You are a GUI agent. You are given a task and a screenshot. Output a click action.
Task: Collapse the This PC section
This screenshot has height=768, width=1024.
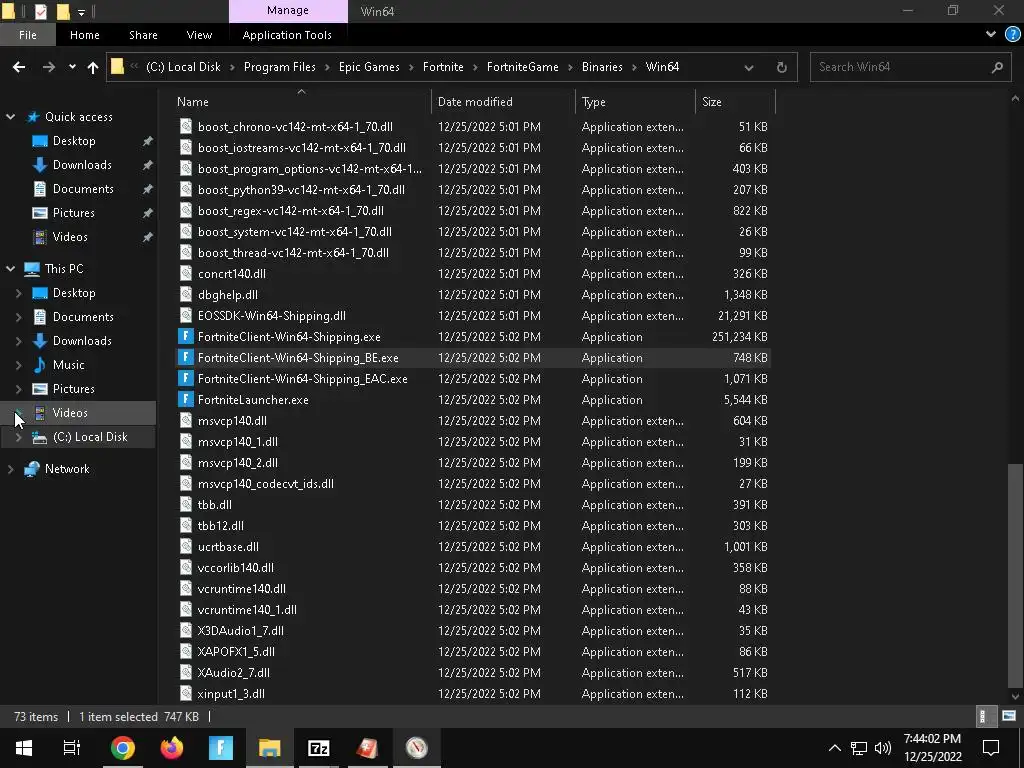(x=10, y=268)
